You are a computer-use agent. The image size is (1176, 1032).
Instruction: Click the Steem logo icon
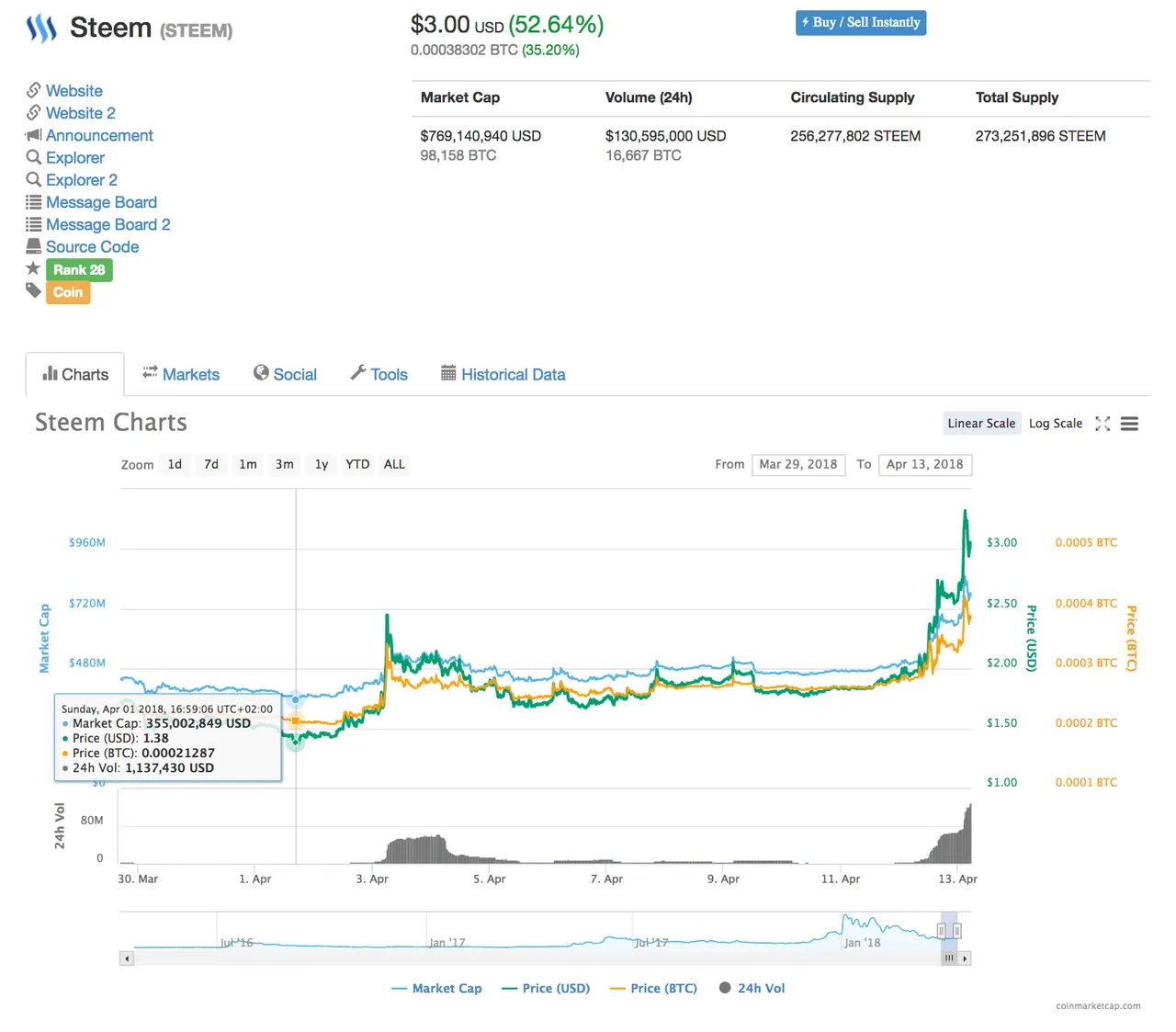tap(41, 28)
